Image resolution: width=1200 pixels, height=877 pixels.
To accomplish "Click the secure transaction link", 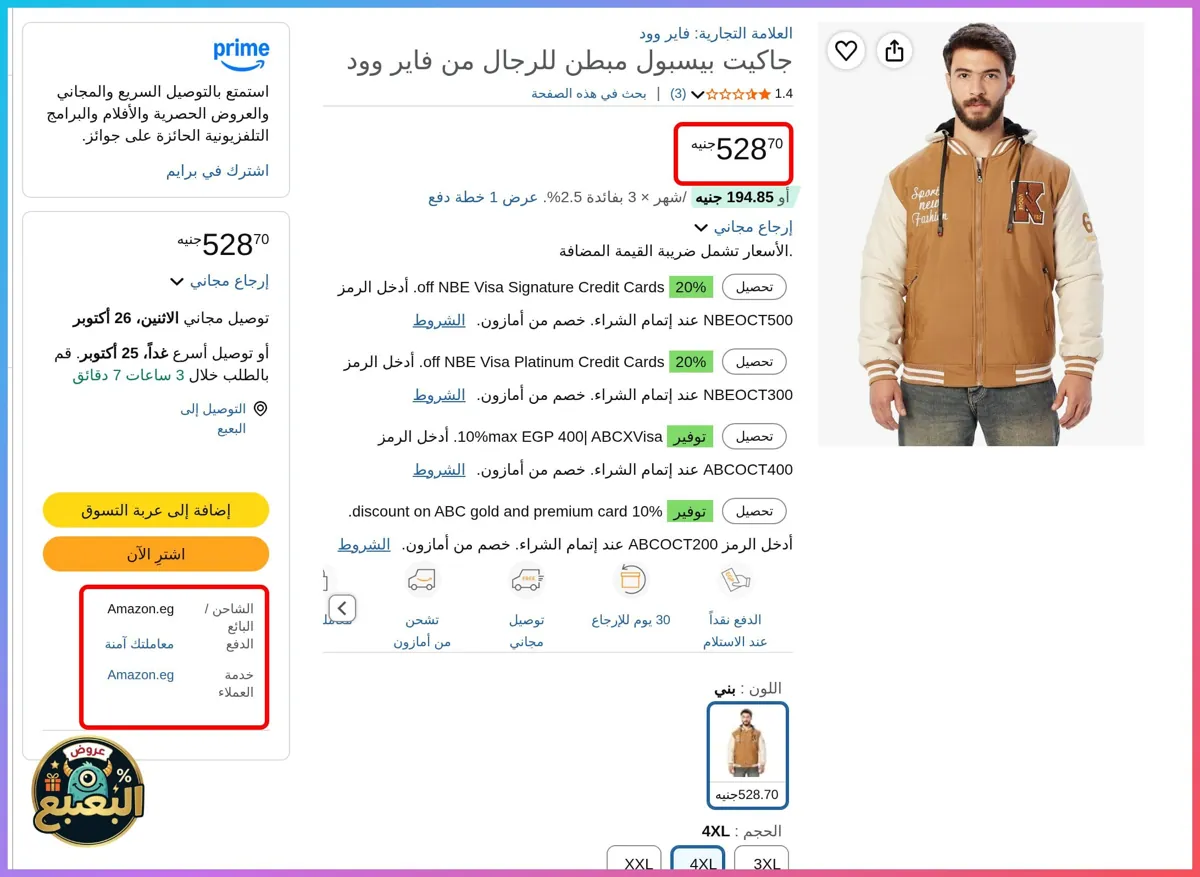I will click(140, 643).
